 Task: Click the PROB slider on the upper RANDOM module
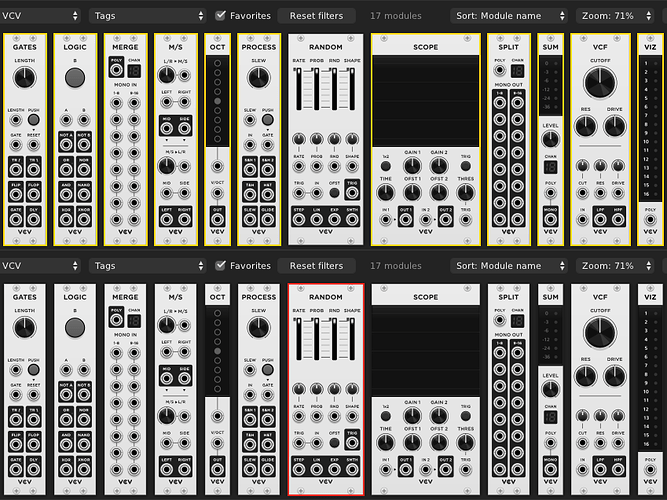coord(316,89)
